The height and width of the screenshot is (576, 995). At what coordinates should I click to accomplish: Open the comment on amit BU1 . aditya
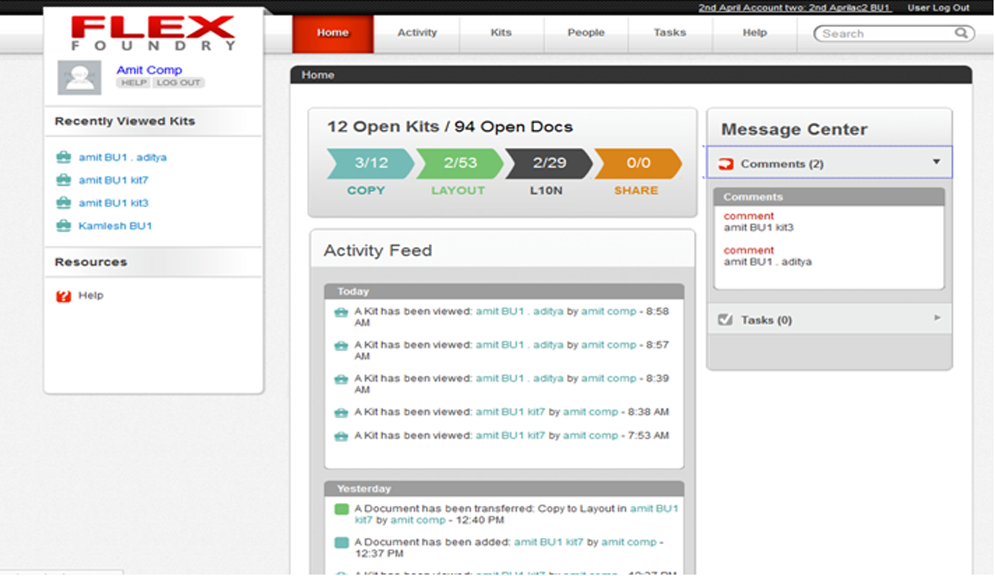coord(749,251)
